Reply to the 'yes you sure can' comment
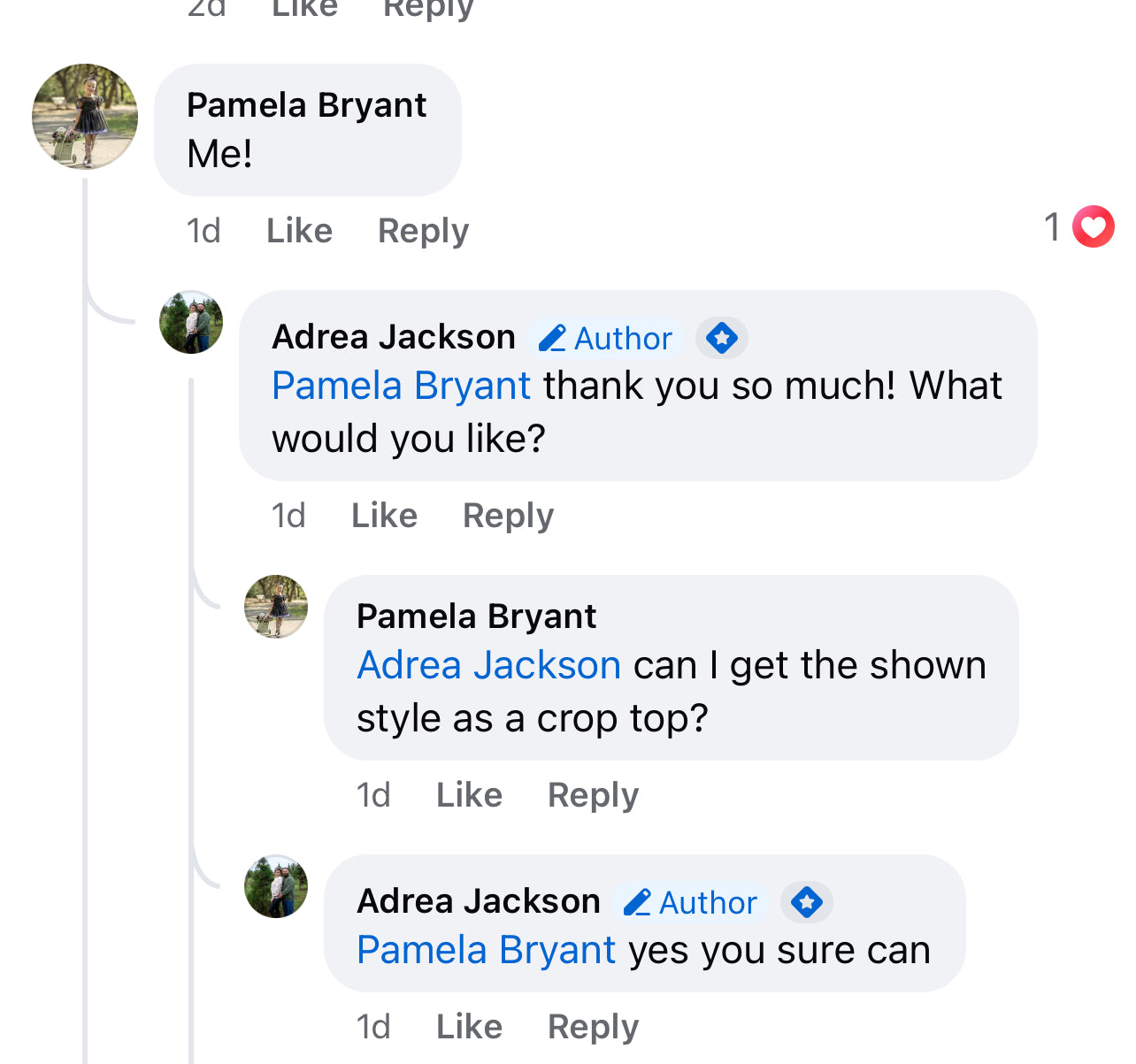Viewport: 1136px width, 1064px height. pos(593,1027)
